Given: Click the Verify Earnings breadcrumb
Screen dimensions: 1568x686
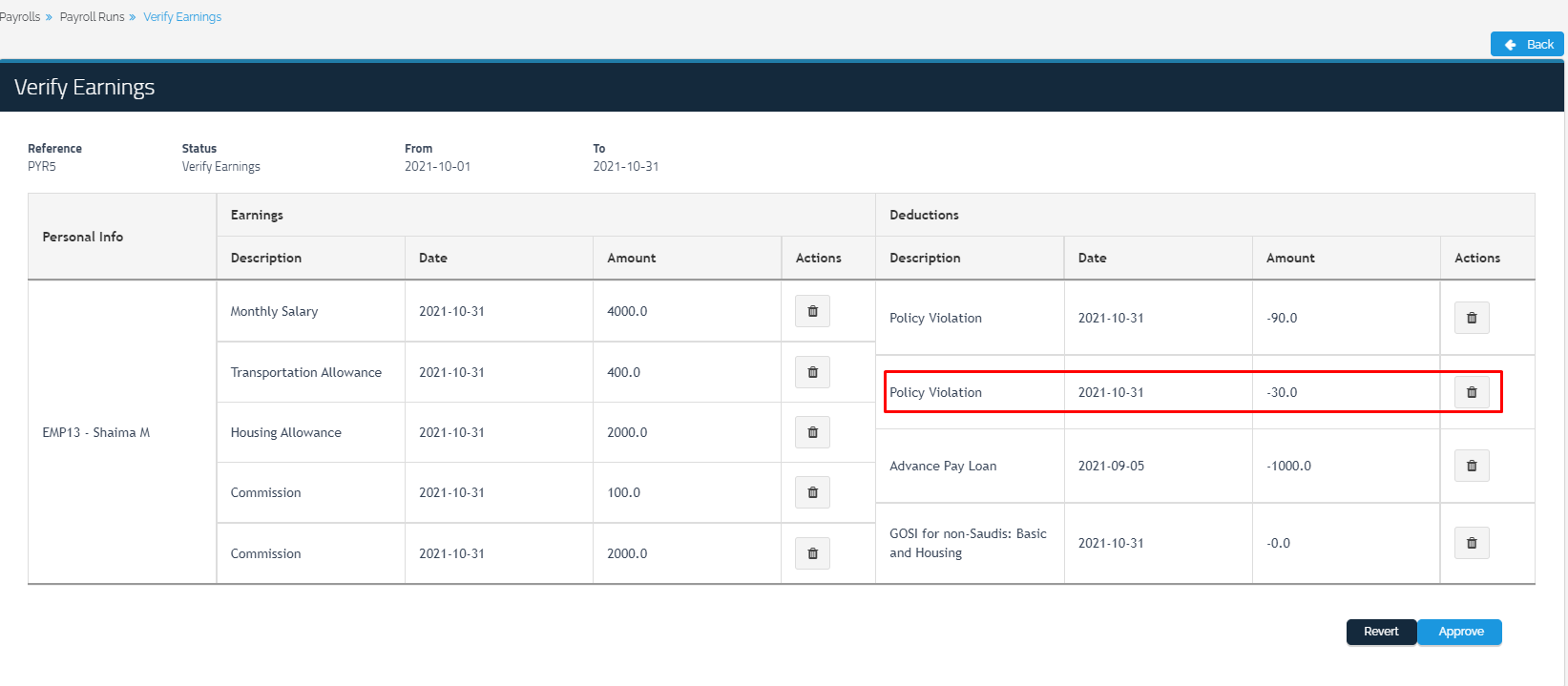Looking at the screenshot, I should 182,17.
